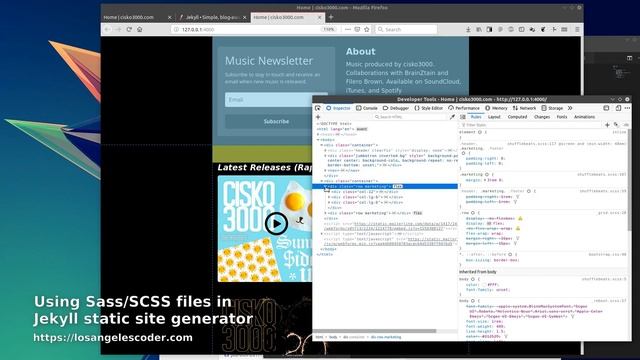The height and width of the screenshot is (360, 640).
Task: Open the Firefox library icon
Action: [479, 29]
